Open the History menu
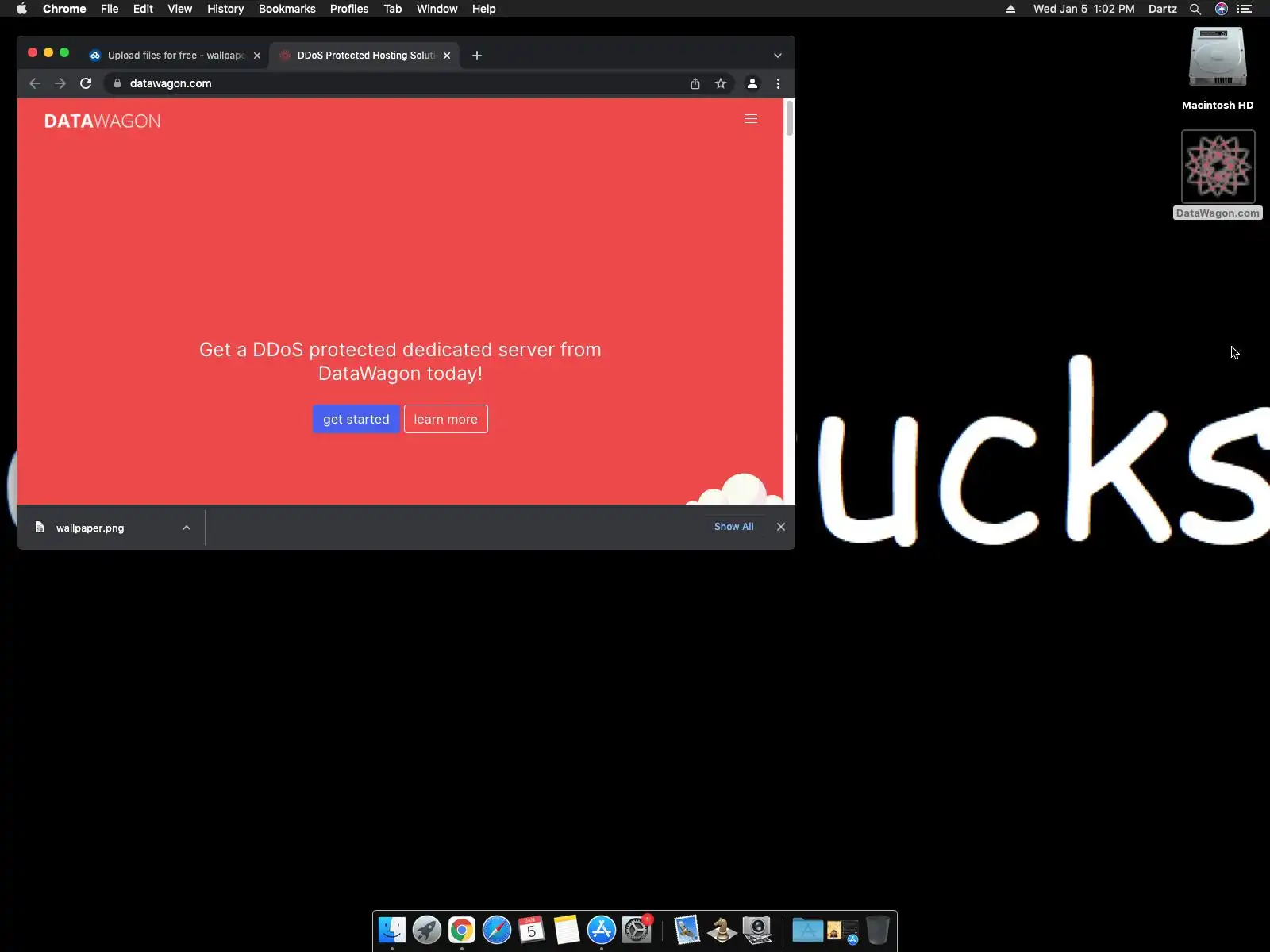 click(225, 9)
